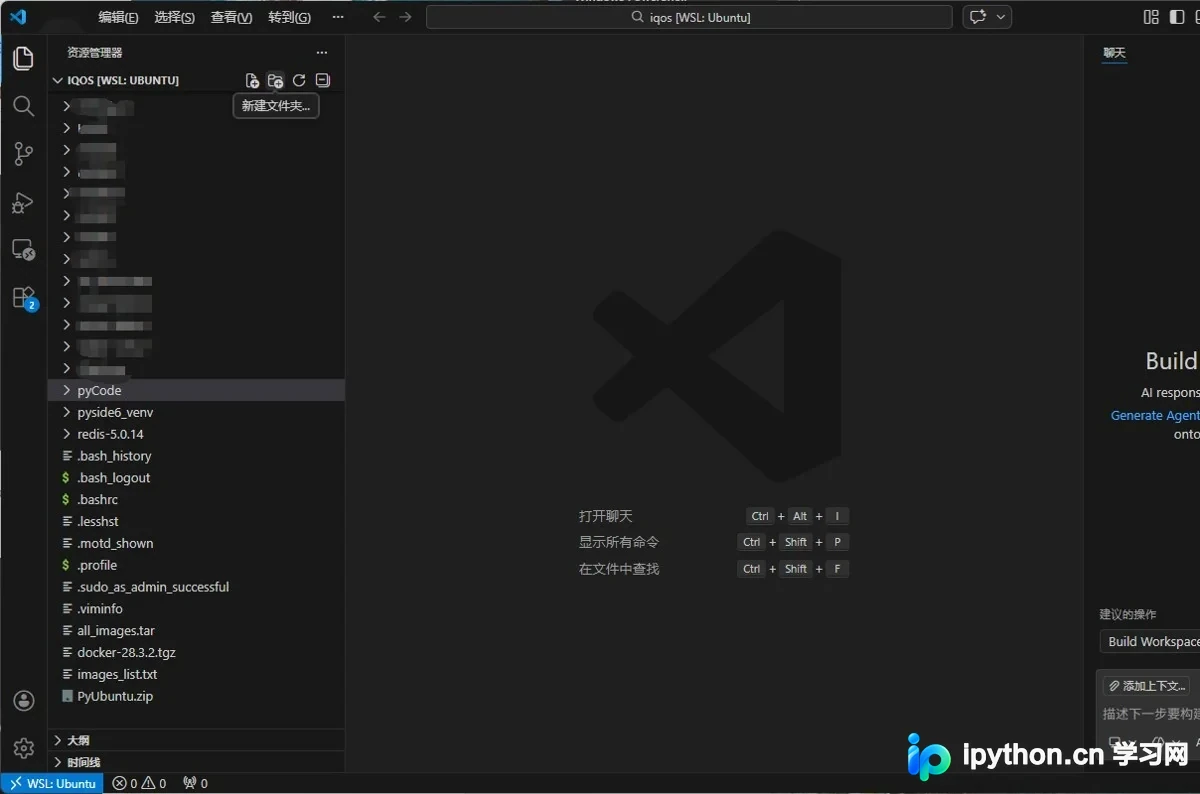The height and width of the screenshot is (794, 1200).
Task: Open the 查看(V) menu
Action: 231,17
